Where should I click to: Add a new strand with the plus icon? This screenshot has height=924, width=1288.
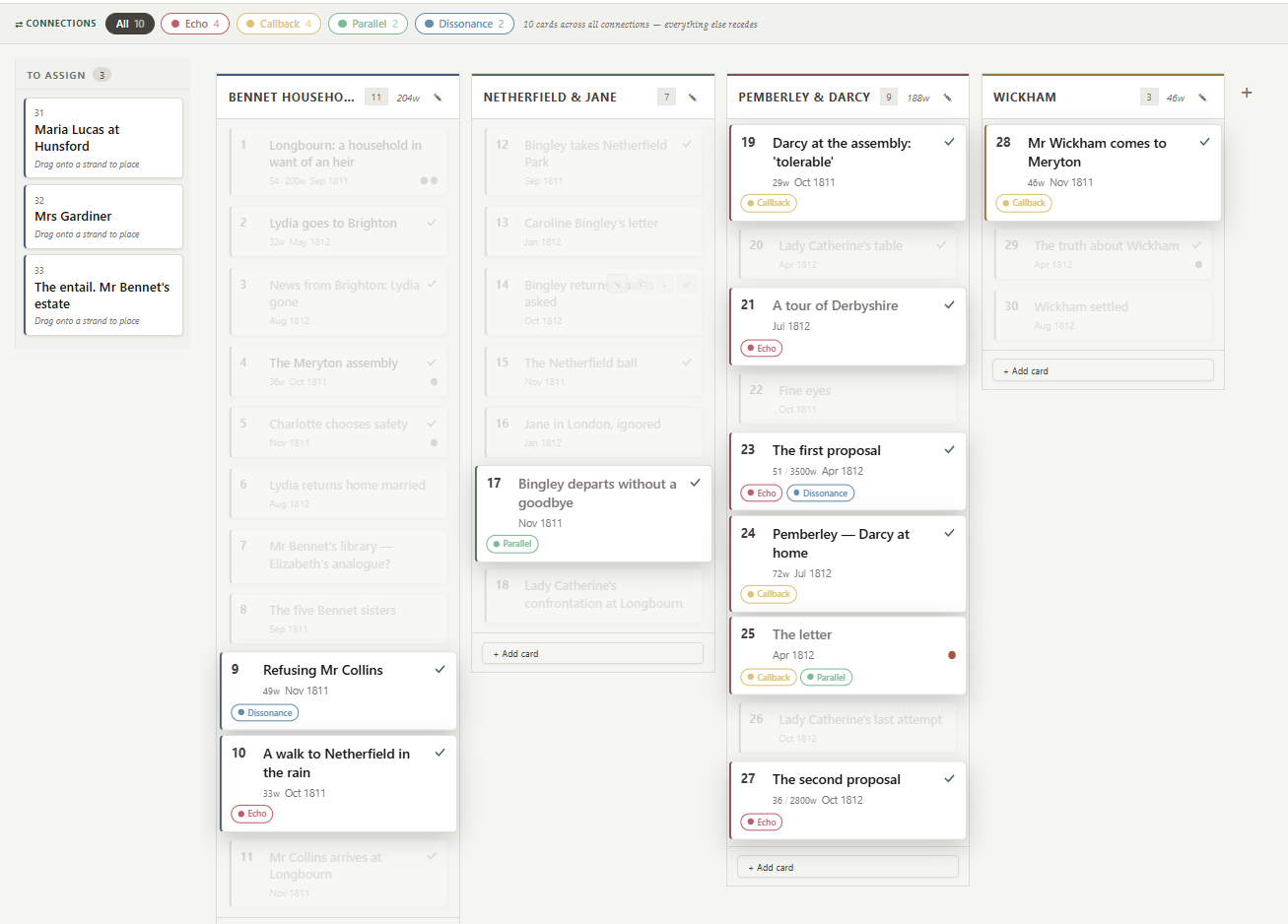pyautogui.click(x=1247, y=93)
